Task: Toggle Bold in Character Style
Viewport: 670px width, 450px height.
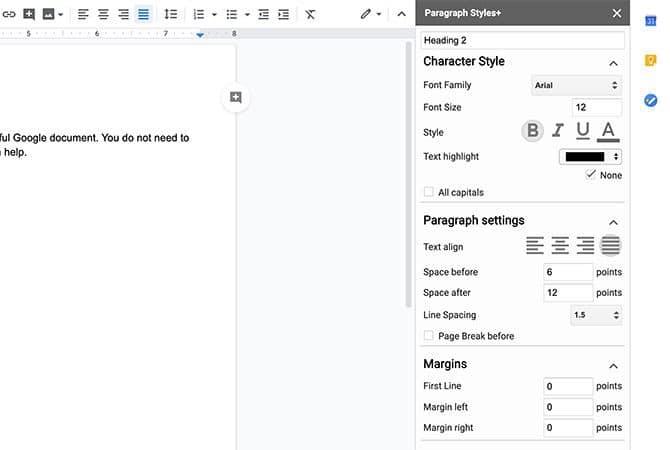Action: point(533,131)
